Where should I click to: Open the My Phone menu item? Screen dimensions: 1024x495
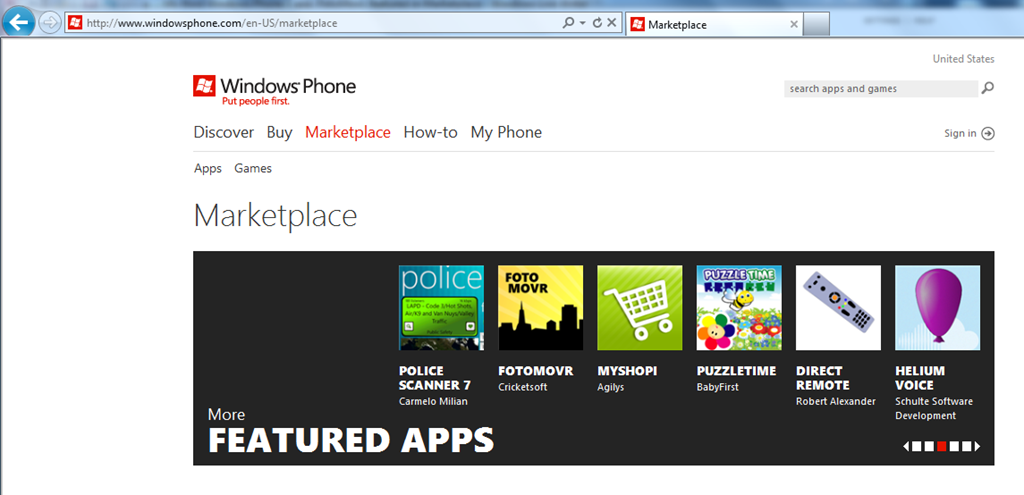coord(506,133)
